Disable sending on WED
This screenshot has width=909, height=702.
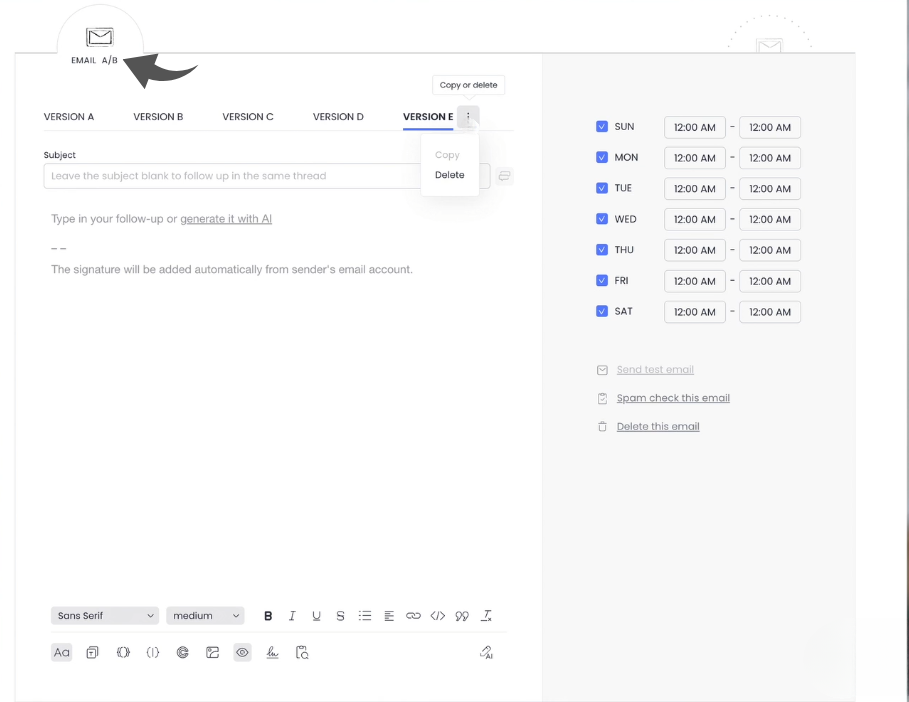(602, 219)
